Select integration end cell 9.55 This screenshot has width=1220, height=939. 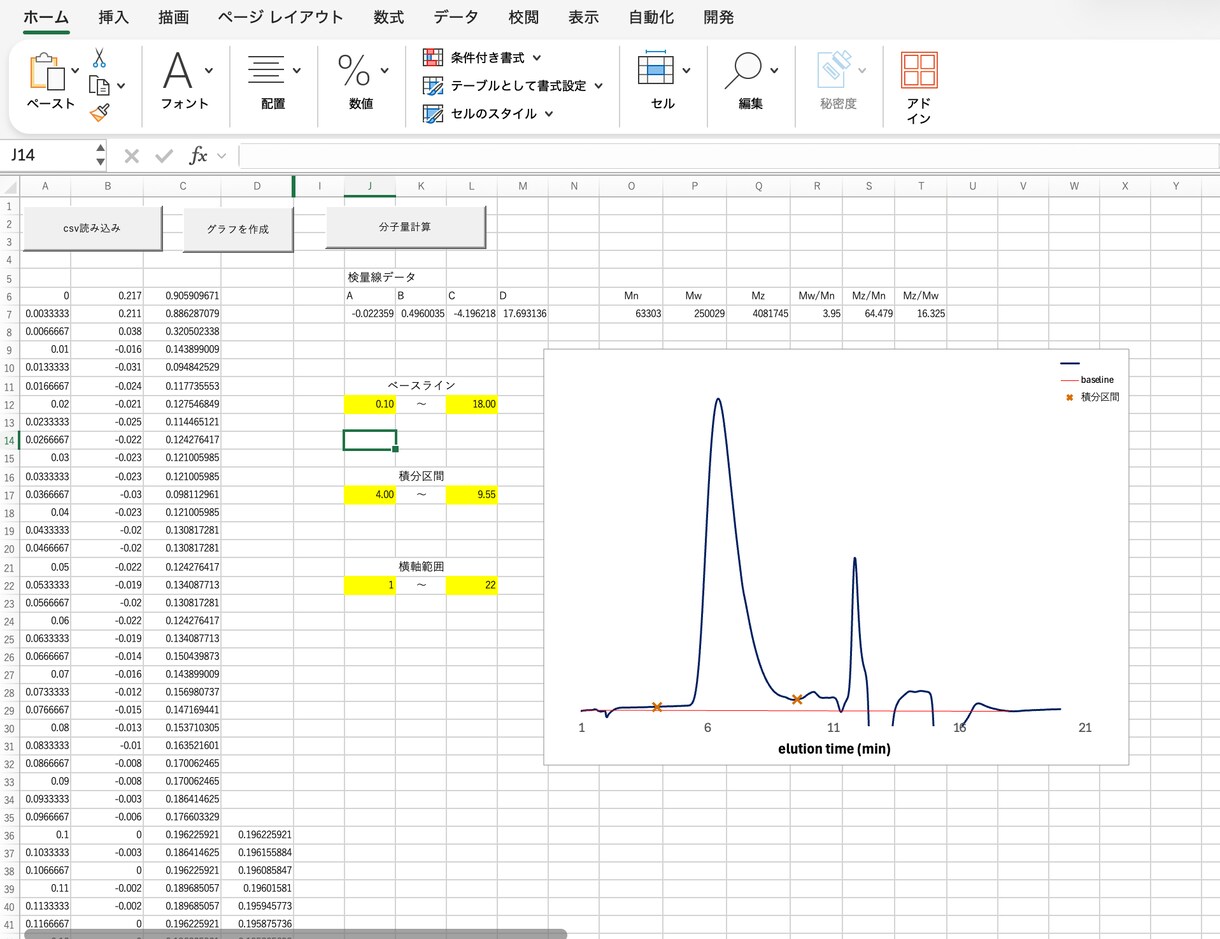click(x=472, y=495)
